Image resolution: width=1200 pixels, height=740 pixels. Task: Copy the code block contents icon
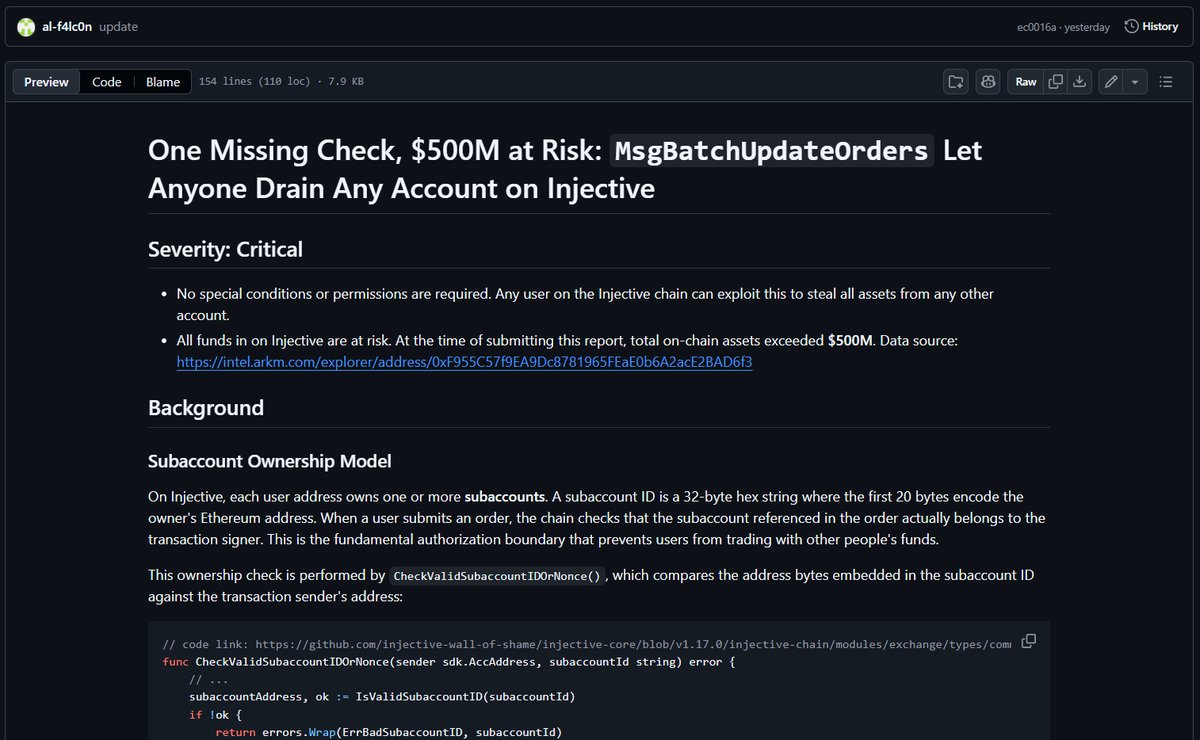1028,641
